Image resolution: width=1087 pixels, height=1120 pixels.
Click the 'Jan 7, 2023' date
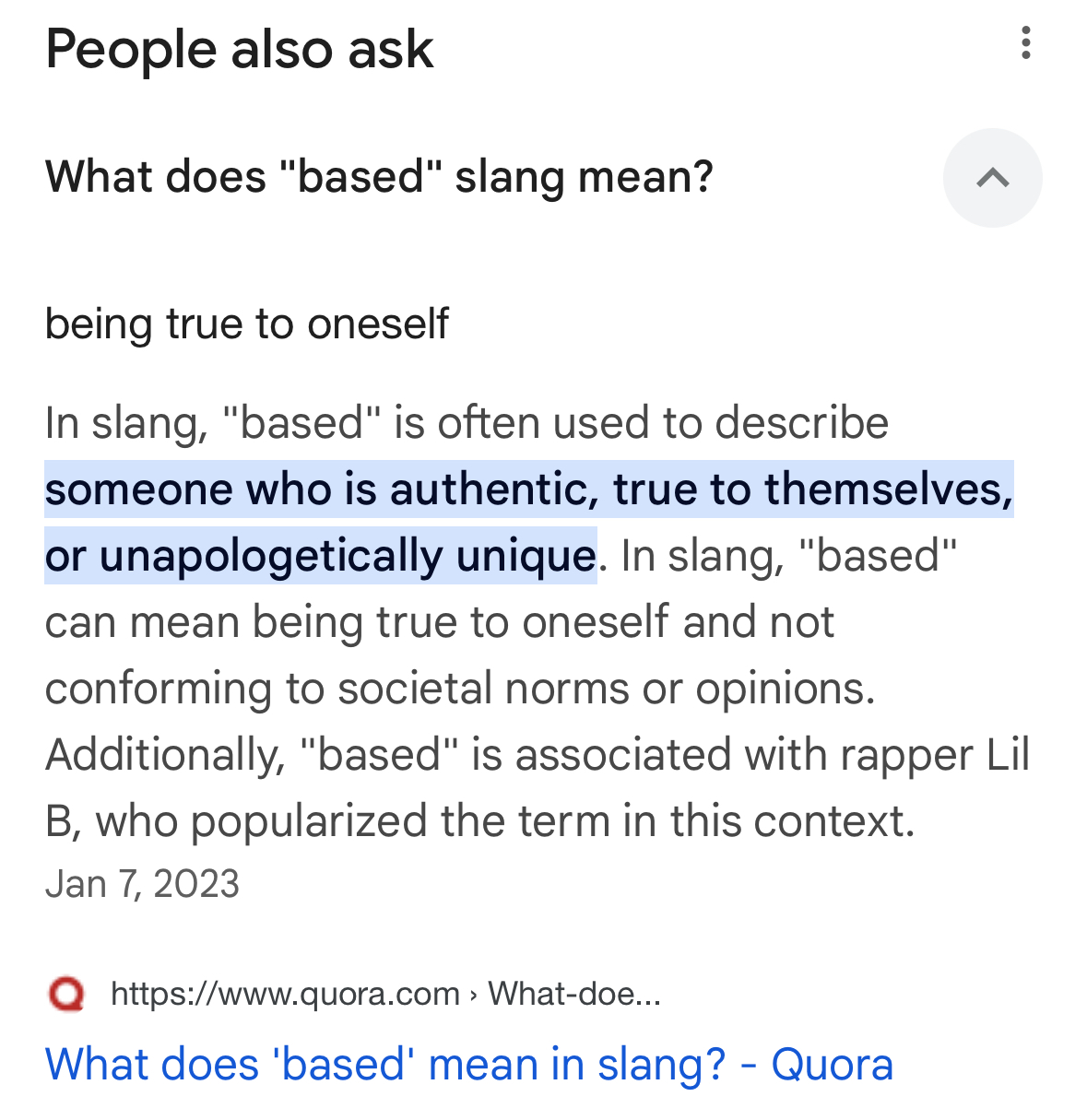(142, 884)
